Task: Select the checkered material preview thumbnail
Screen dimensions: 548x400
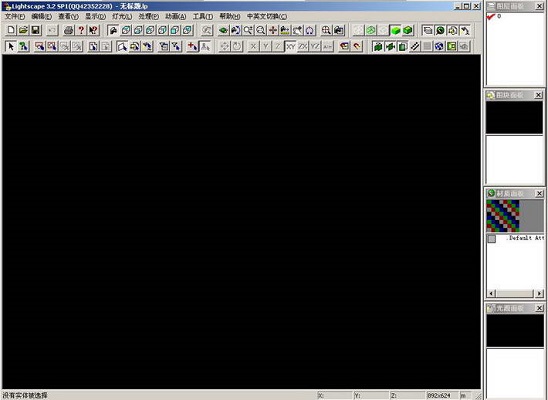Action: coord(503,216)
